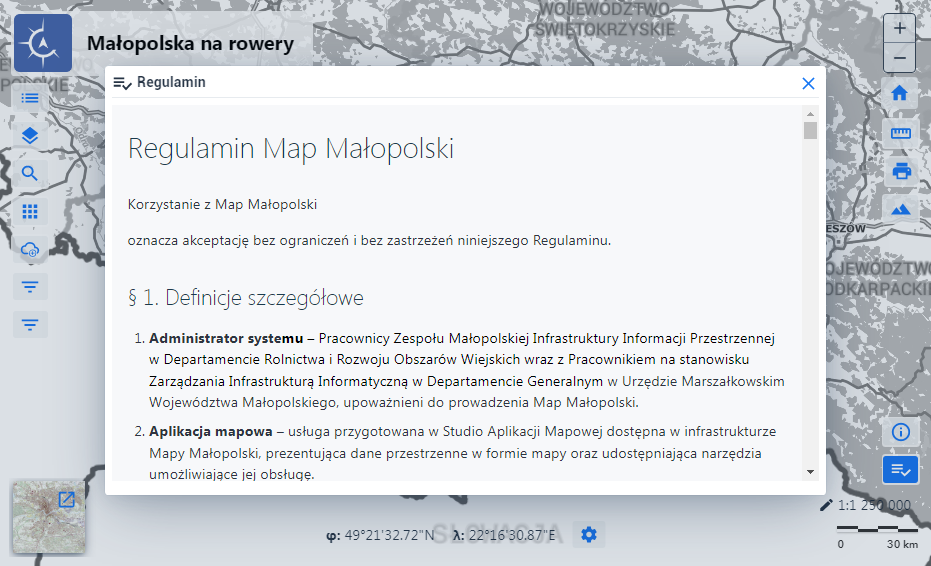The image size is (931, 566).
Task: Return map to home extent
Action: (x=900, y=93)
